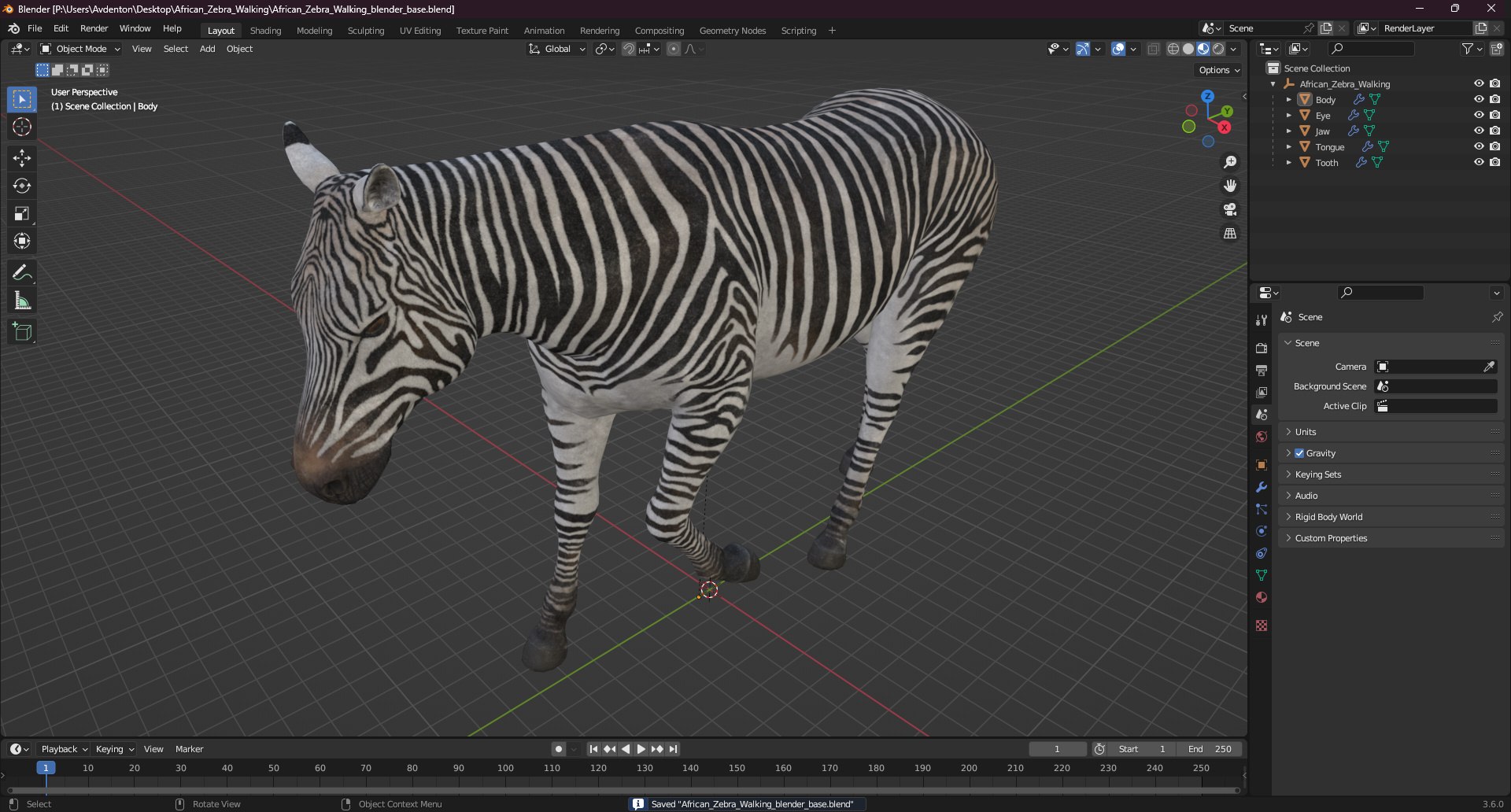Open the Physics properties tab
The height and width of the screenshot is (812, 1511).
tap(1262, 531)
